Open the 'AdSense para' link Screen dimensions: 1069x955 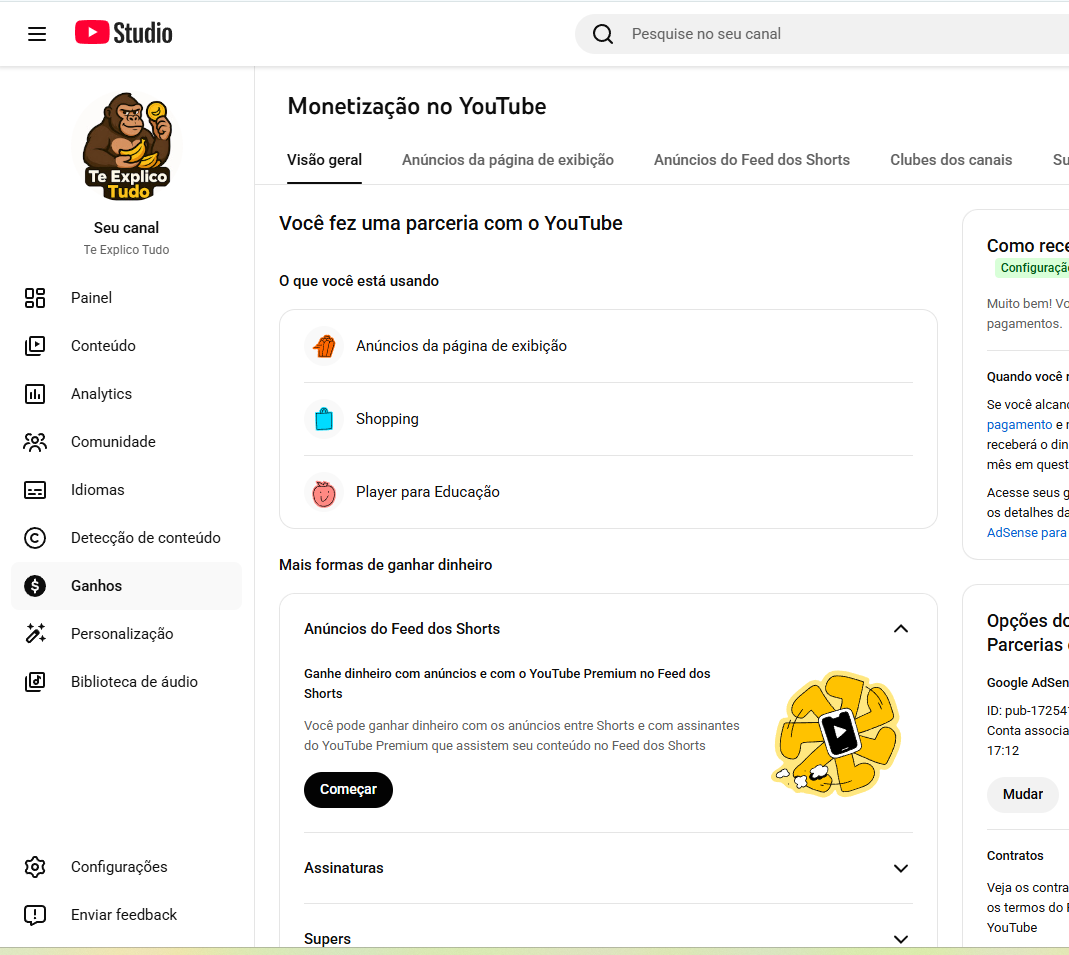[1027, 533]
